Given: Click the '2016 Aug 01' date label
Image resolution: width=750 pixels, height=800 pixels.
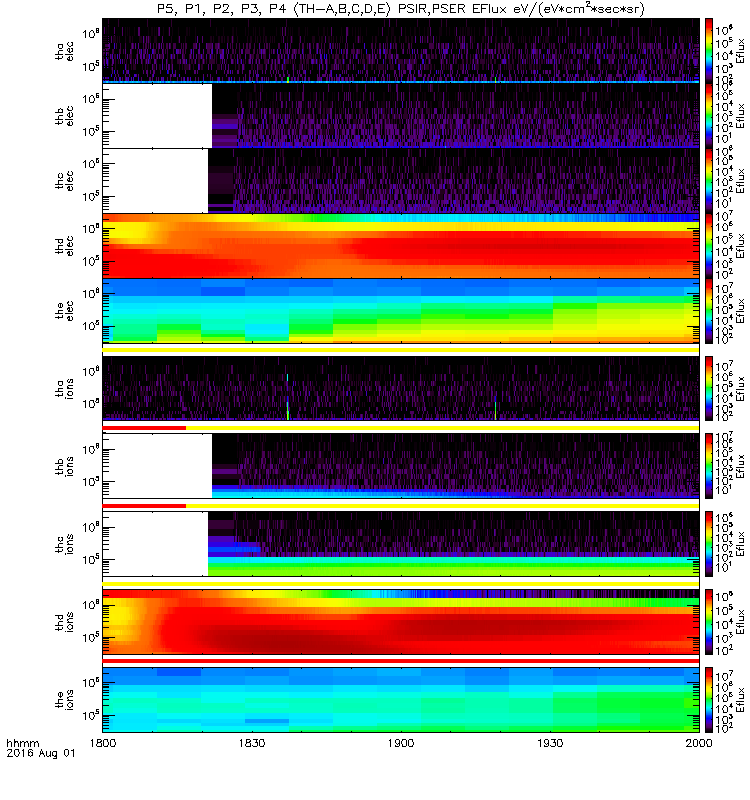Looking at the screenshot, I should click(41, 753).
